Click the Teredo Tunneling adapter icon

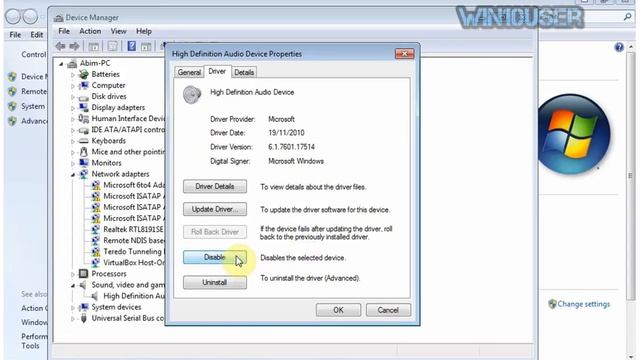click(x=96, y=252)
